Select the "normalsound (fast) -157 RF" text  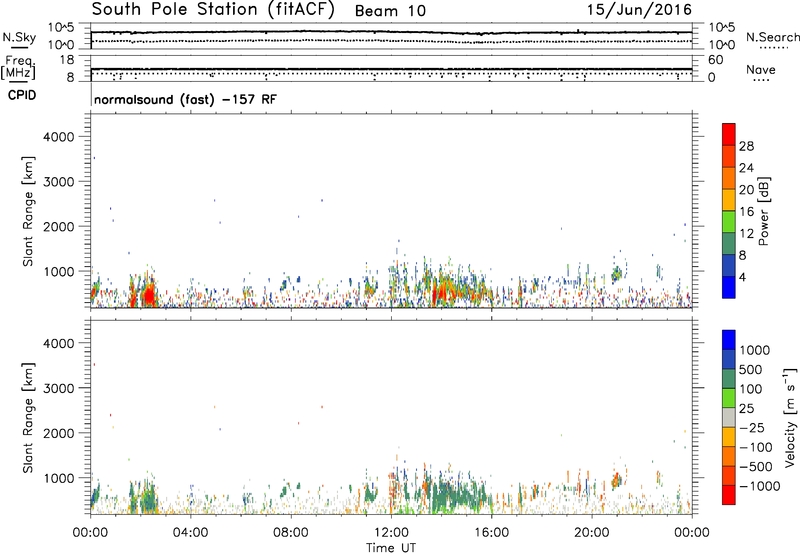(185, 99)
